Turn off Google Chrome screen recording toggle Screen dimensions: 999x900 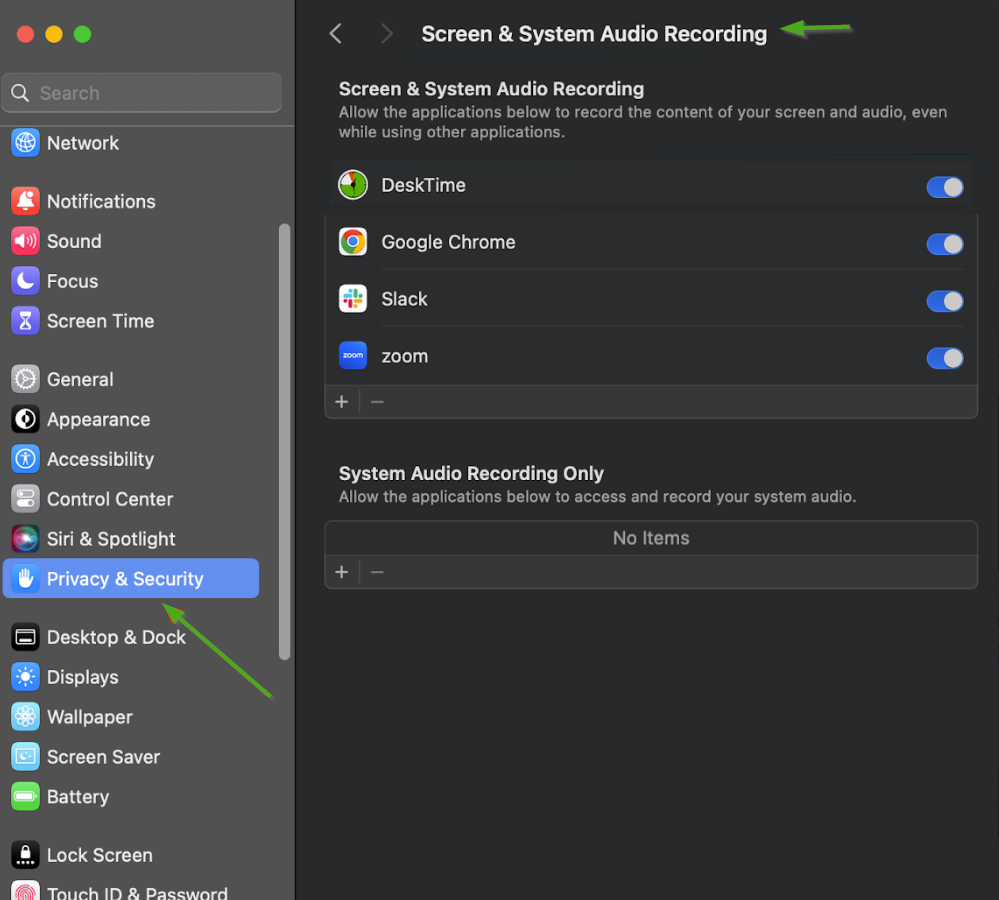click(x=944, y=244)
